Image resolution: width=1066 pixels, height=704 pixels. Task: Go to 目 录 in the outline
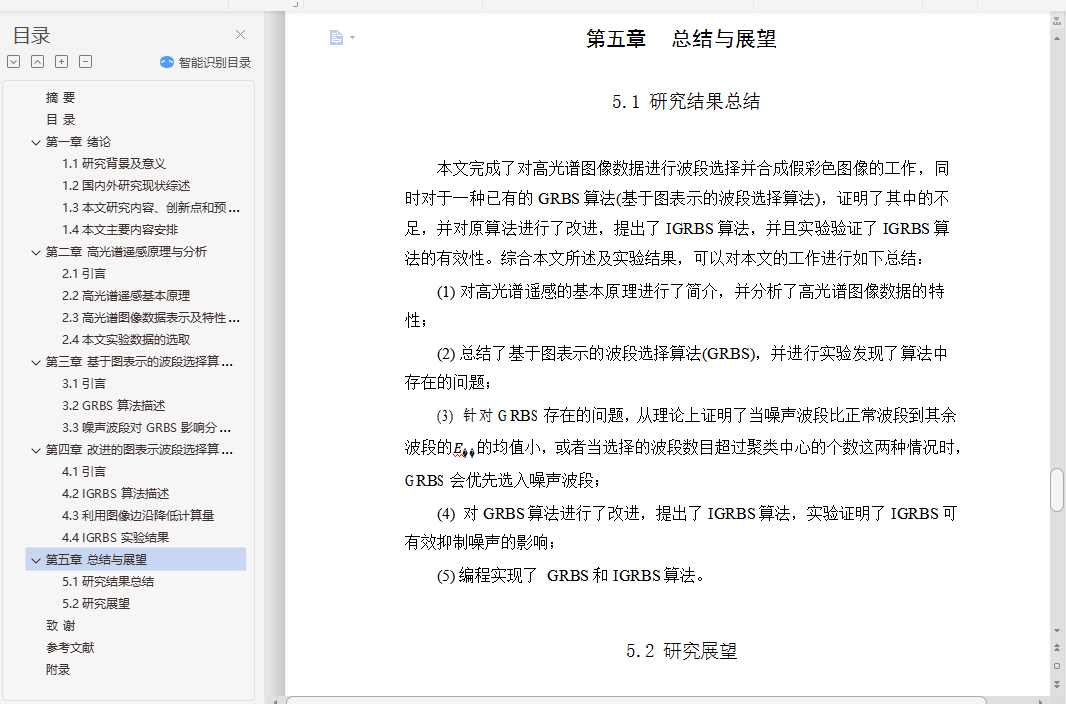tap(61, 120)
